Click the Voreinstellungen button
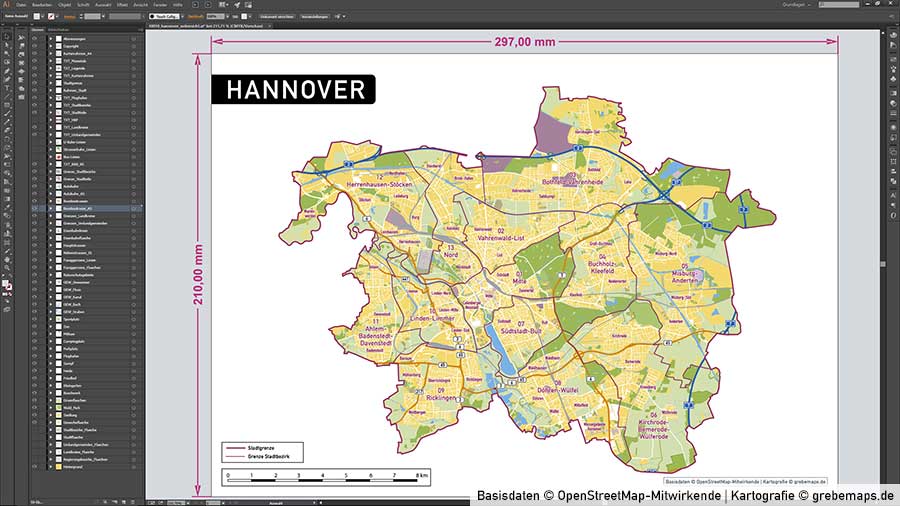 point(312,16)
